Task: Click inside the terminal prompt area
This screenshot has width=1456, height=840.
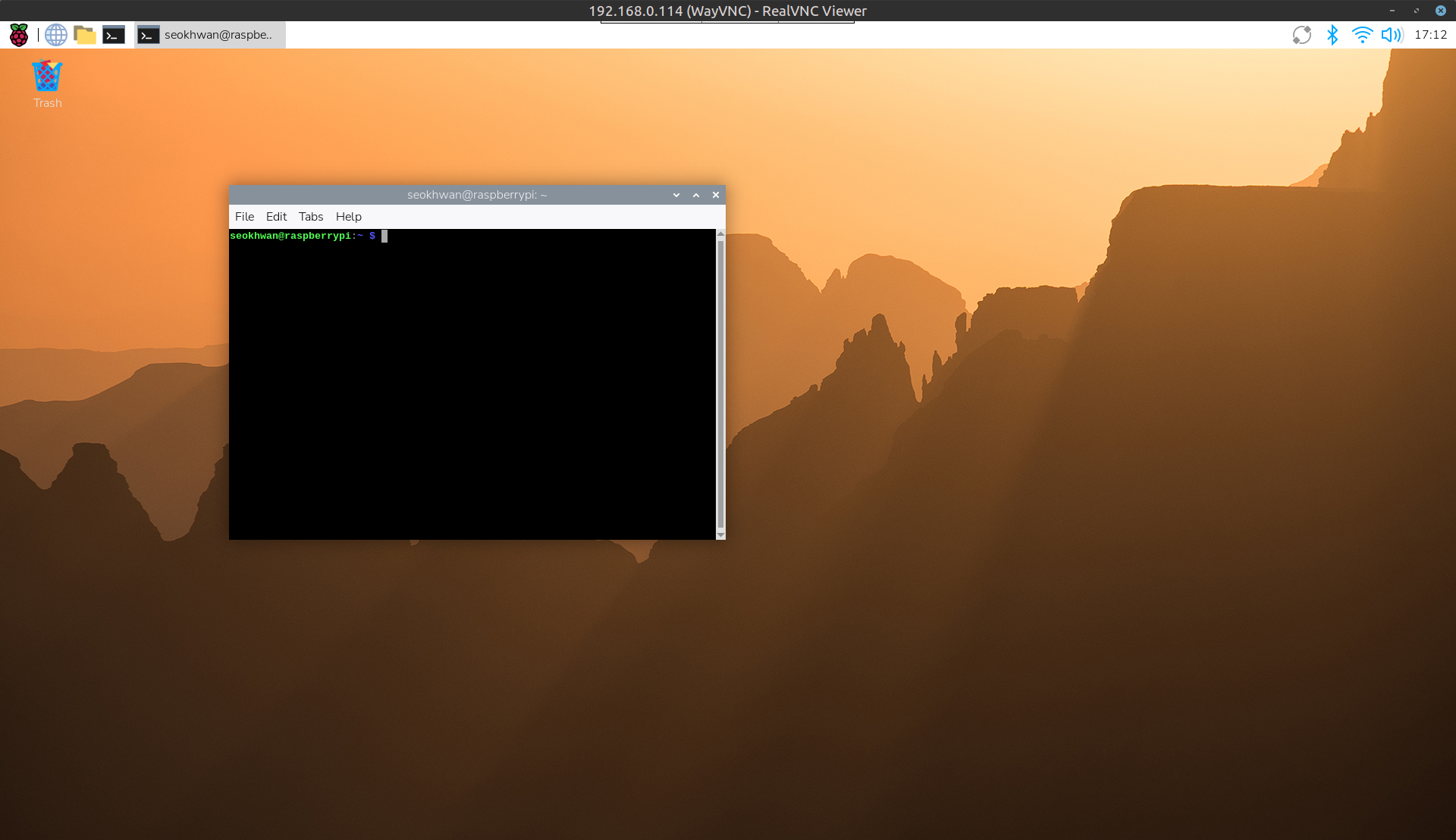Action: coord(470,379)
